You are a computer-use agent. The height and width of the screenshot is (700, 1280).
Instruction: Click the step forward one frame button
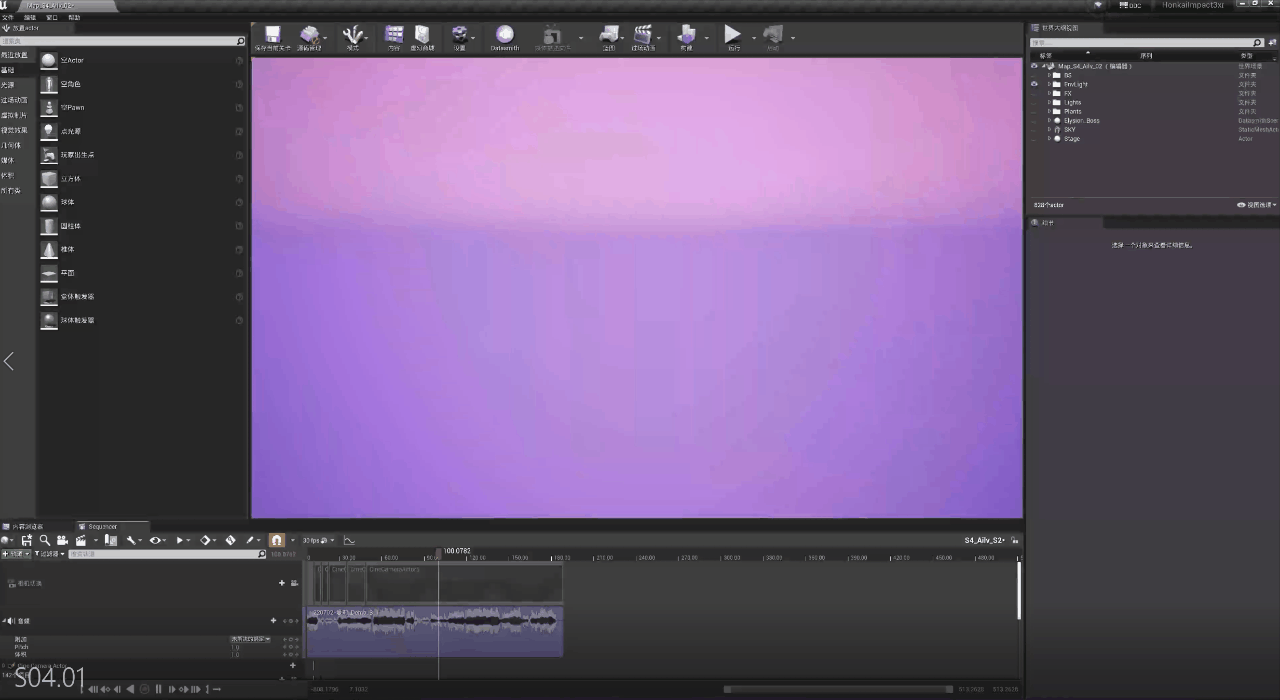[x=171, y=689]
